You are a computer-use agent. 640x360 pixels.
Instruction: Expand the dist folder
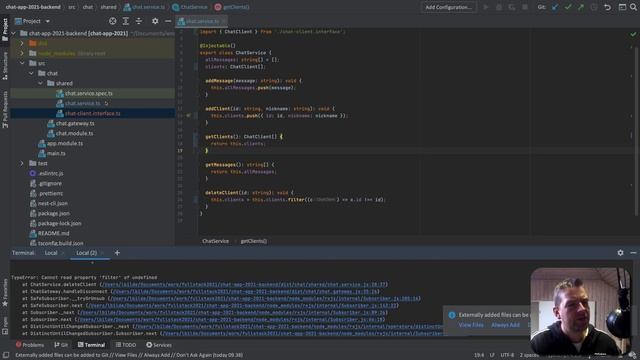coord(22,43)
